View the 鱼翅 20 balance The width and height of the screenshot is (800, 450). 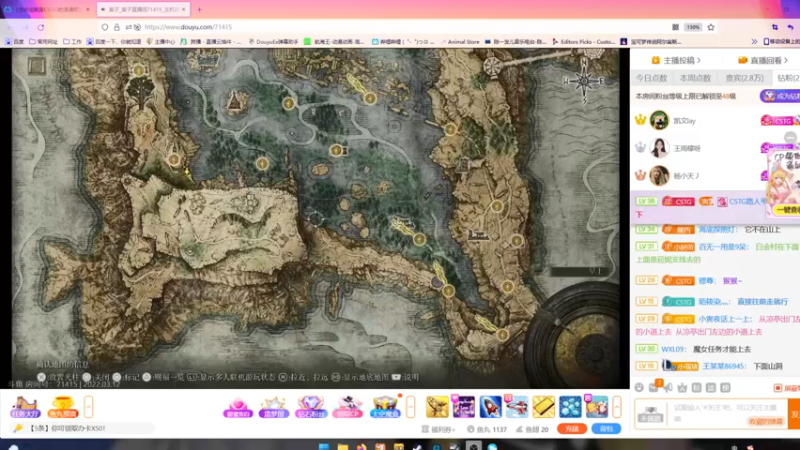(532, 430)
